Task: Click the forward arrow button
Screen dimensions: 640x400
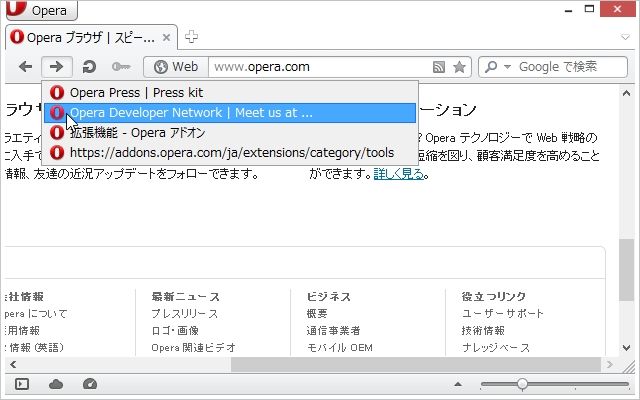Action: point(57,67)
